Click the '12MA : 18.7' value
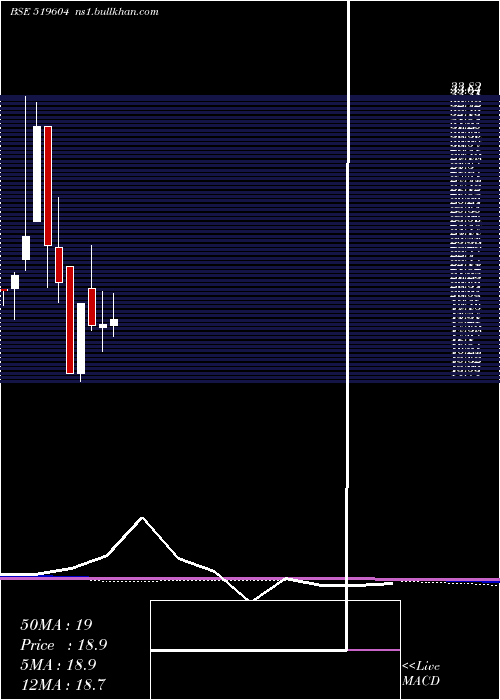Viewport: 500px width, 700px height. point(63,684)
